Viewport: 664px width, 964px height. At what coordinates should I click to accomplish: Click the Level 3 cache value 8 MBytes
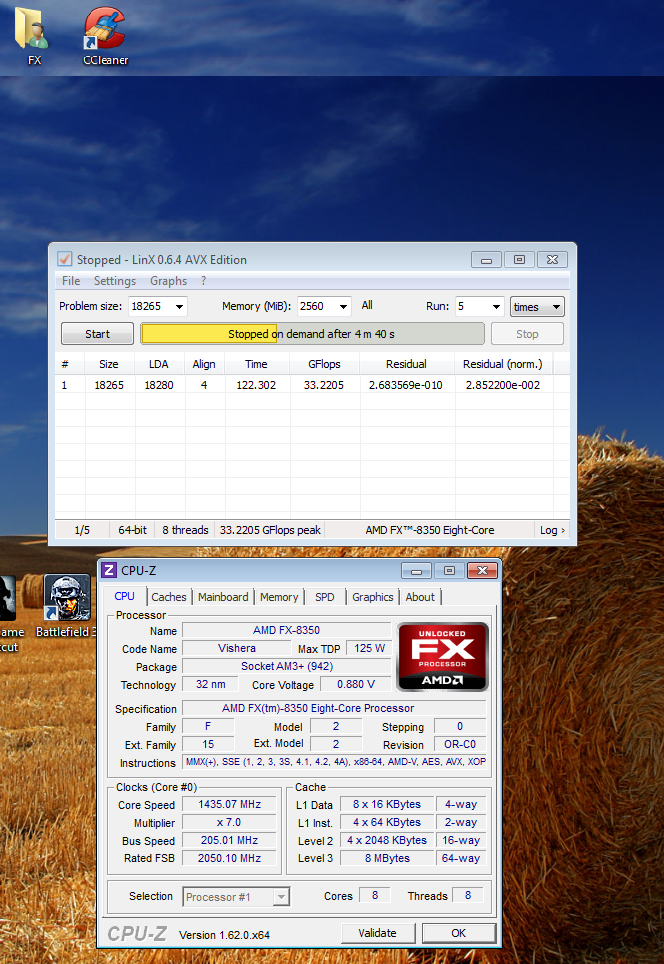(387, 858)
